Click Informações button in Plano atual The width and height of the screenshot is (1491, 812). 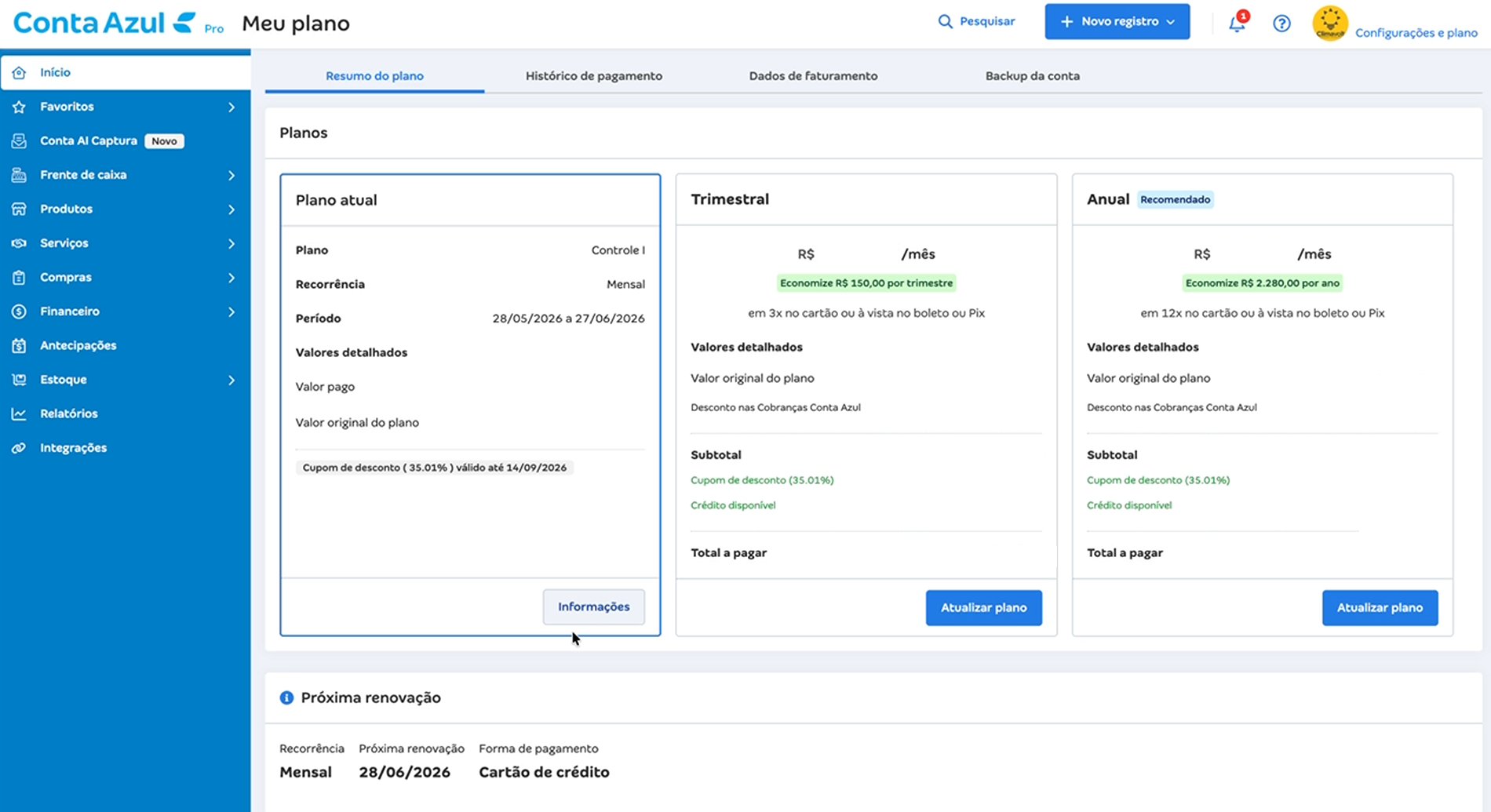[x=593, y=606]
